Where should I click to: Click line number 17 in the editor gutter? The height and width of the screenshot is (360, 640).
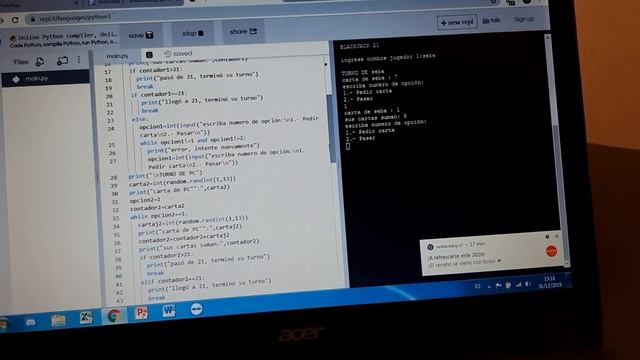point(108,72)
